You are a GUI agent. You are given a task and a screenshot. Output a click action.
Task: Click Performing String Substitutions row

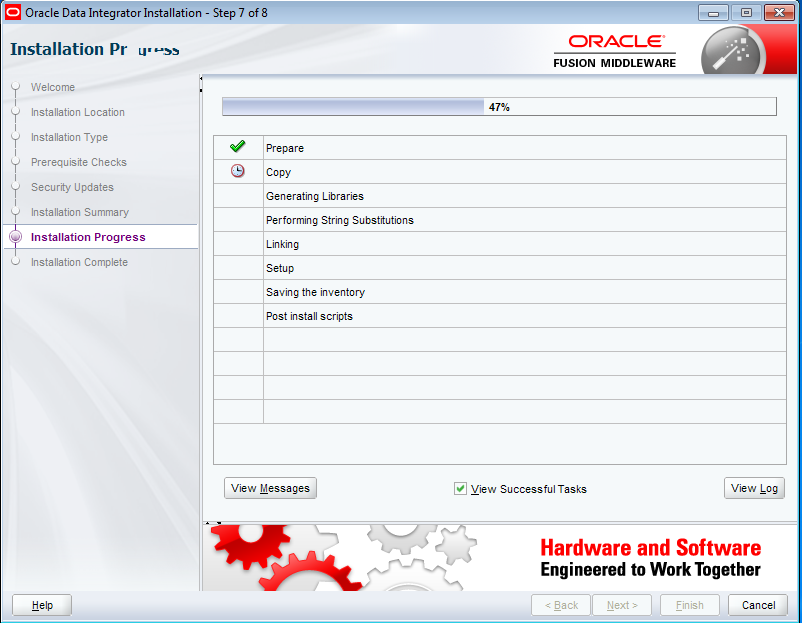click(x=500, y=220)
